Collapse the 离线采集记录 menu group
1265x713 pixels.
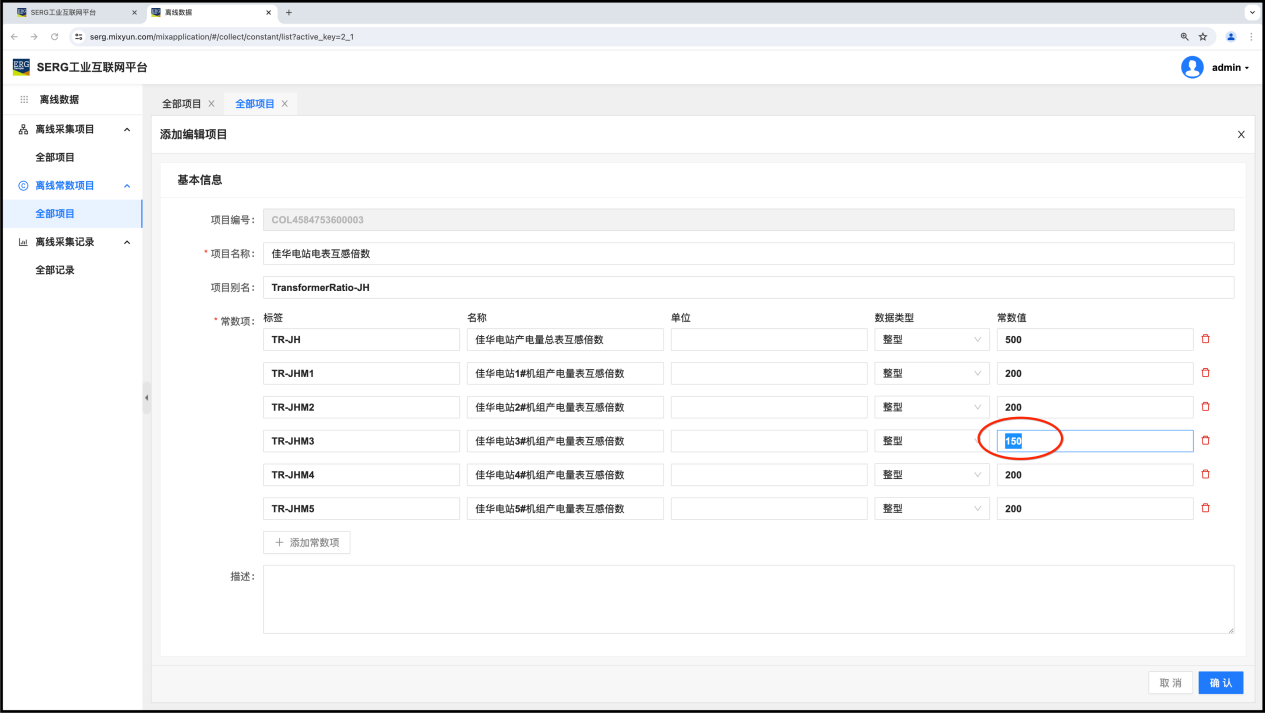click(x=127, y=242)
